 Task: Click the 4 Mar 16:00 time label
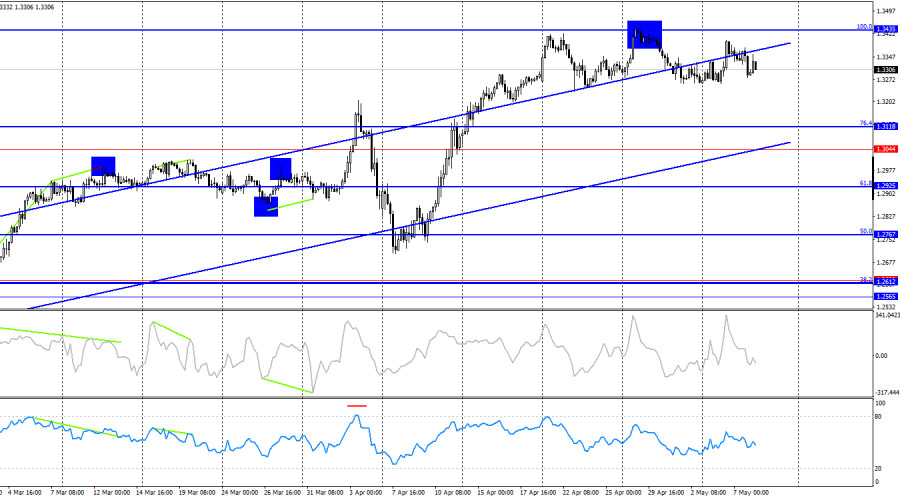[25, 493]
